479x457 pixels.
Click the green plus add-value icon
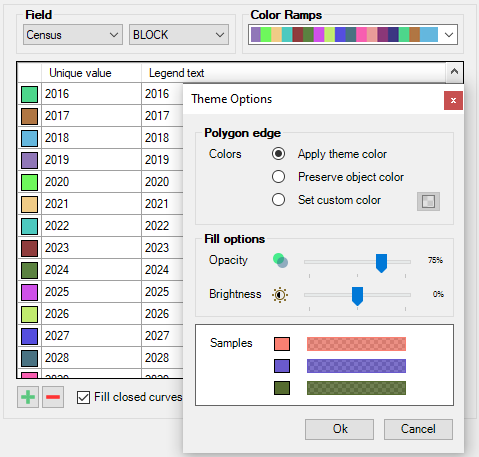coord(28,397)
